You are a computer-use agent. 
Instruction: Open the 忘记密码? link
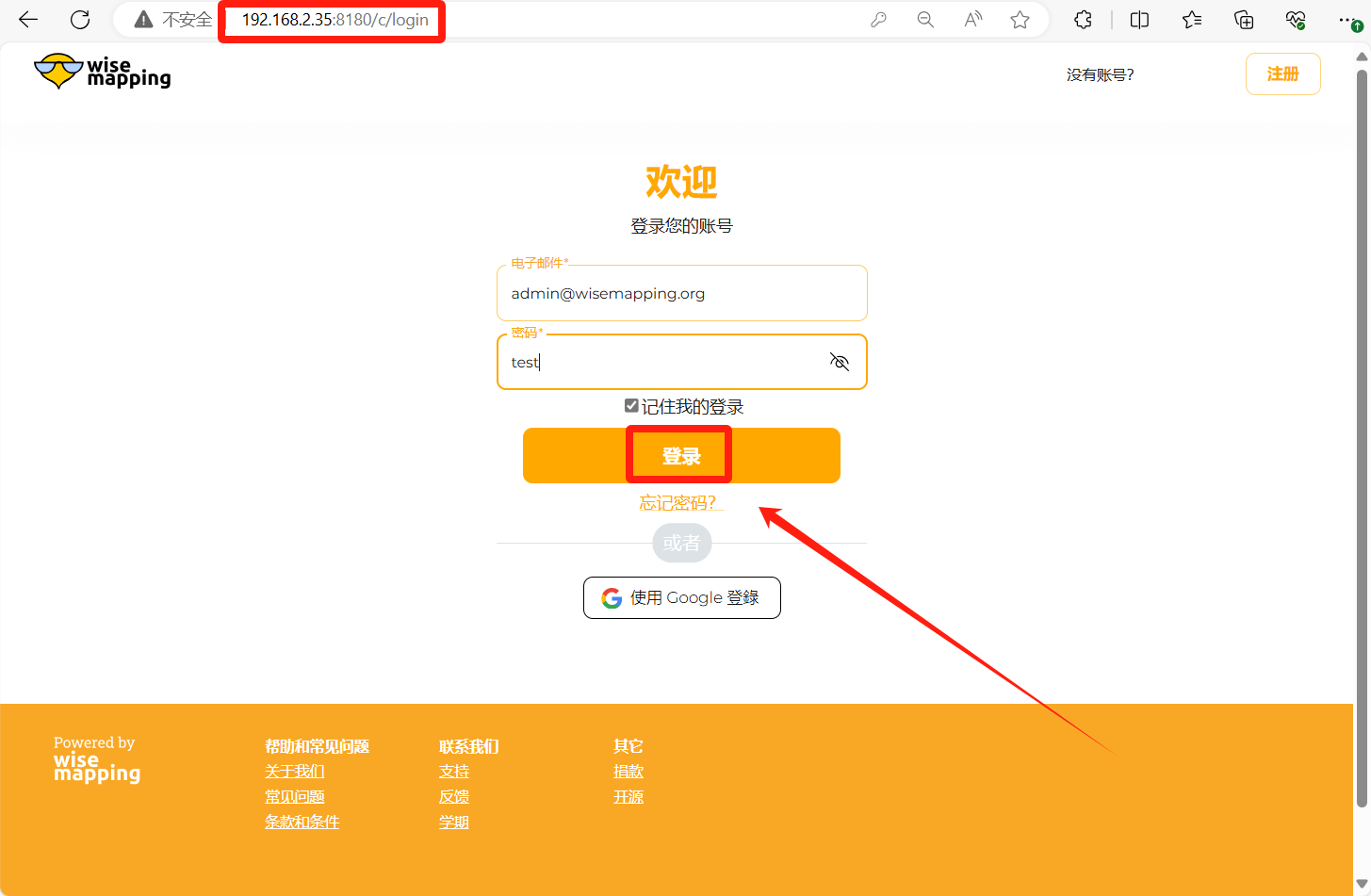[677, 503]
